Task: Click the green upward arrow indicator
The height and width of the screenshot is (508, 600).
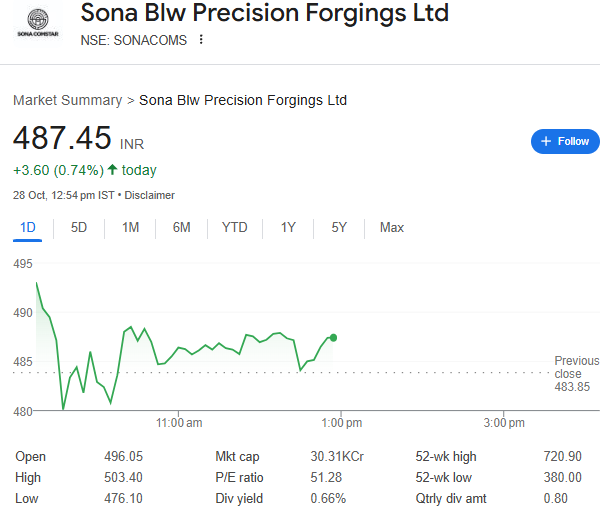Action: 112,170
